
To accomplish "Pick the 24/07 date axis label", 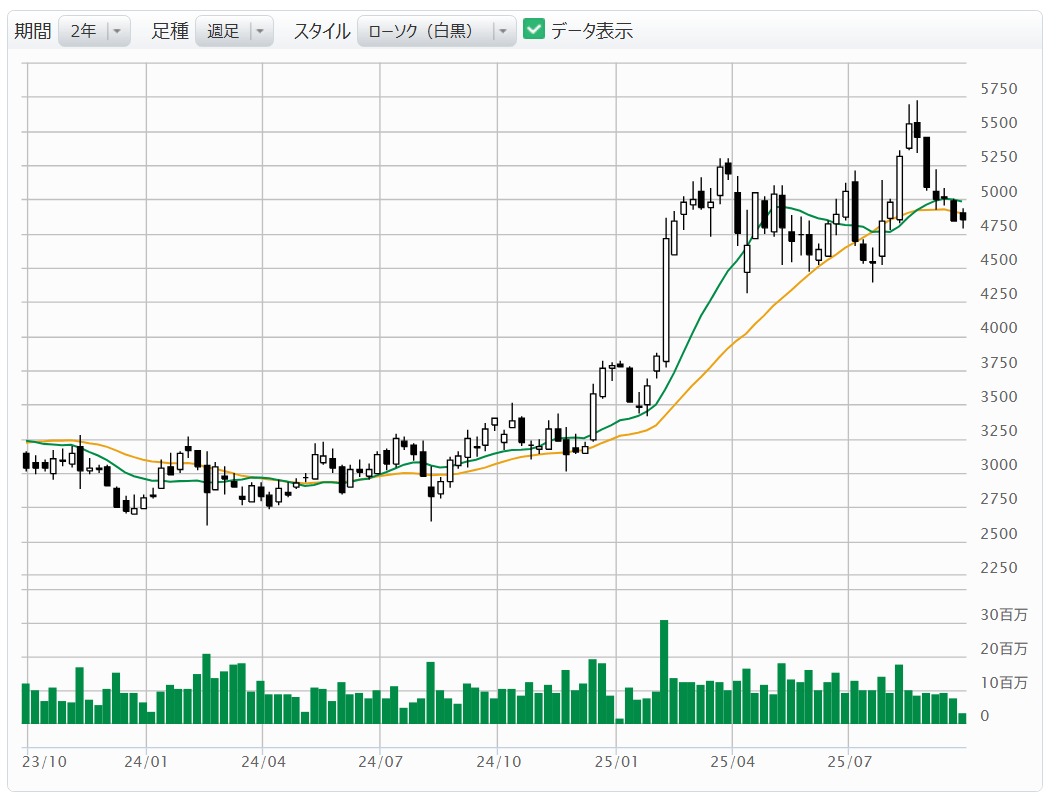I will click(380, 761).
